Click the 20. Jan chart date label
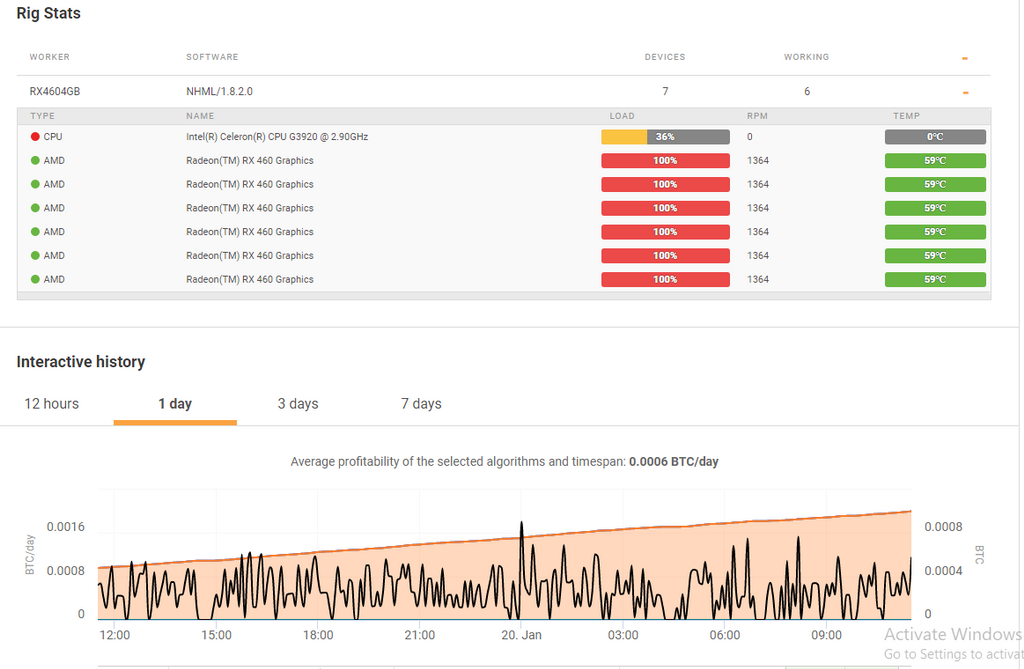 click(x=521, y=635)
